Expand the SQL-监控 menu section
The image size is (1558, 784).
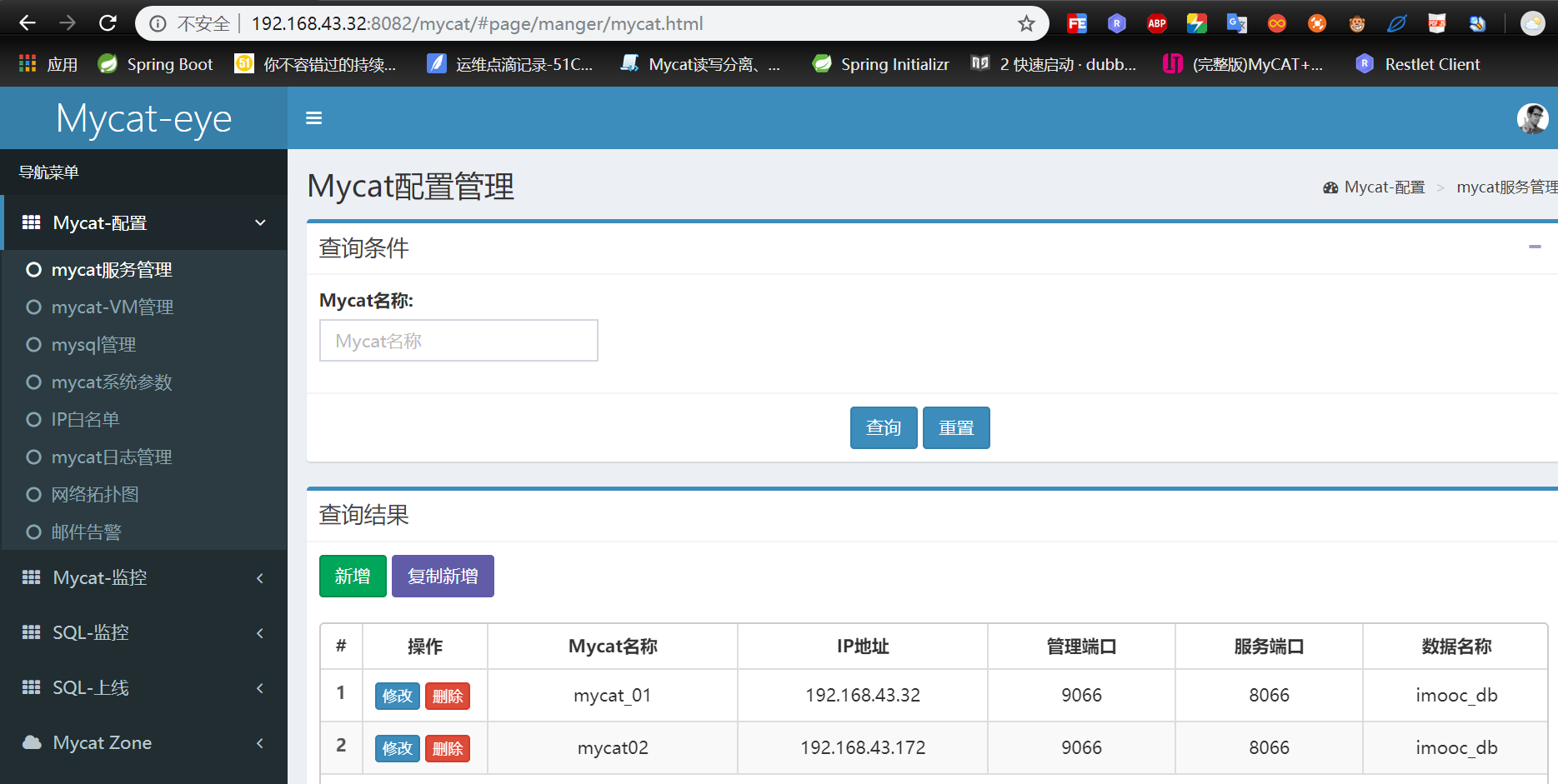[143, 632]
